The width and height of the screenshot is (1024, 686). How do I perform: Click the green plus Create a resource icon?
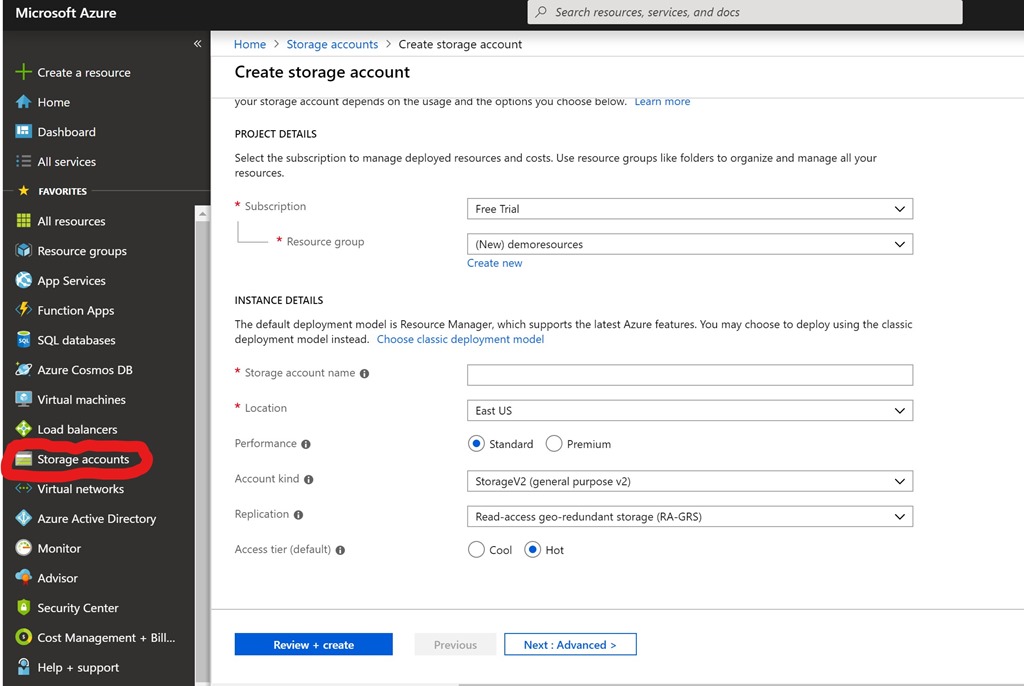(x=24, y=72)
